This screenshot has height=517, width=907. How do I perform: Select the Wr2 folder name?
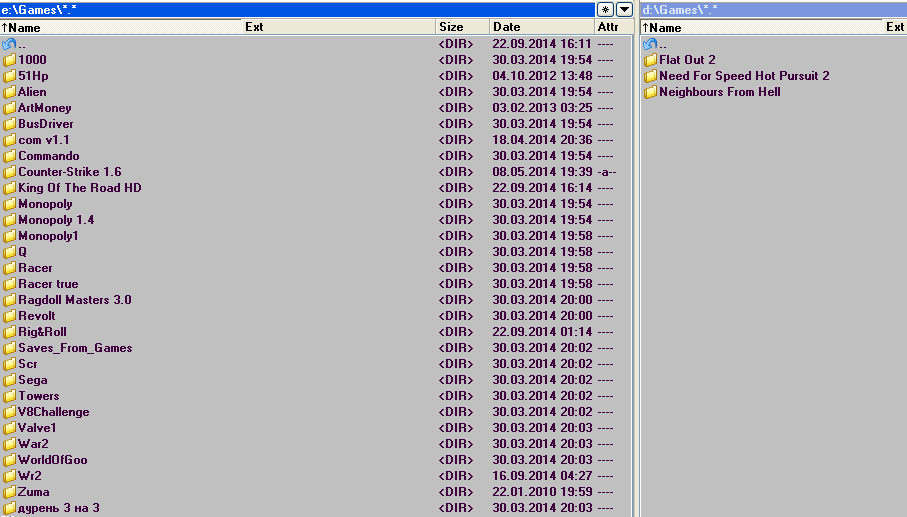click(x=30, y=476)
